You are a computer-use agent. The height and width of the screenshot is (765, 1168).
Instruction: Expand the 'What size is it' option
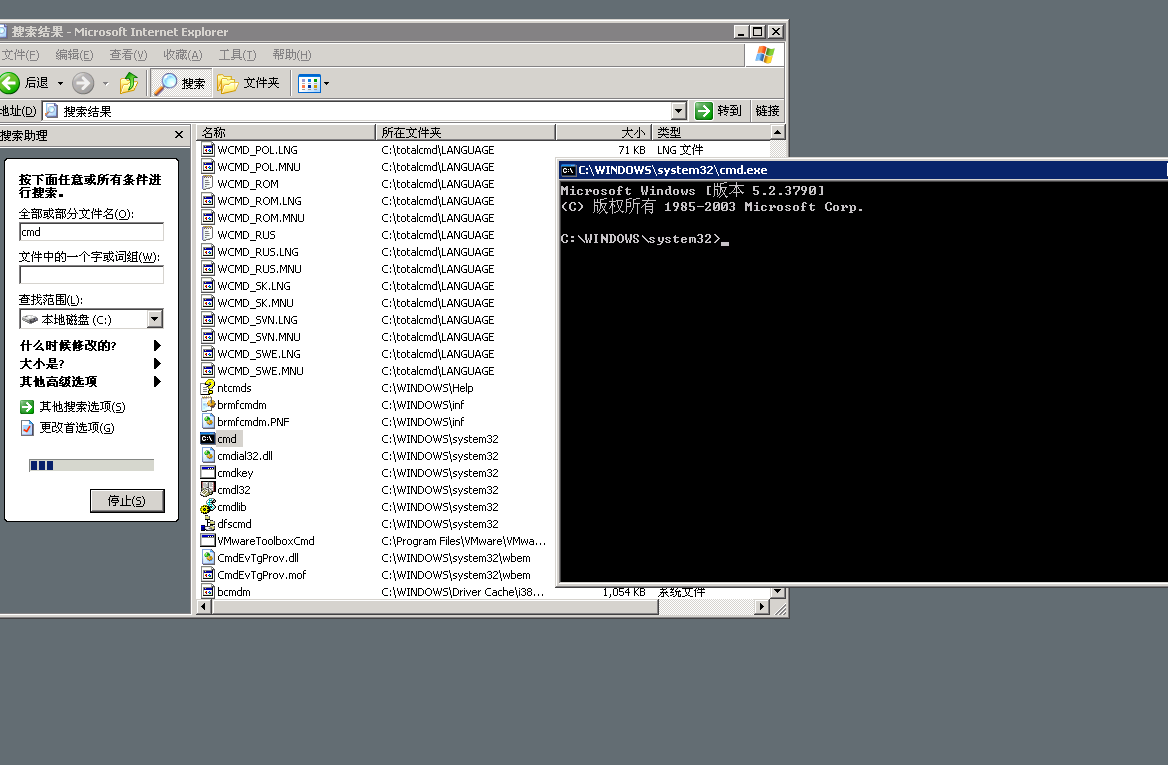tap(90, 364)
